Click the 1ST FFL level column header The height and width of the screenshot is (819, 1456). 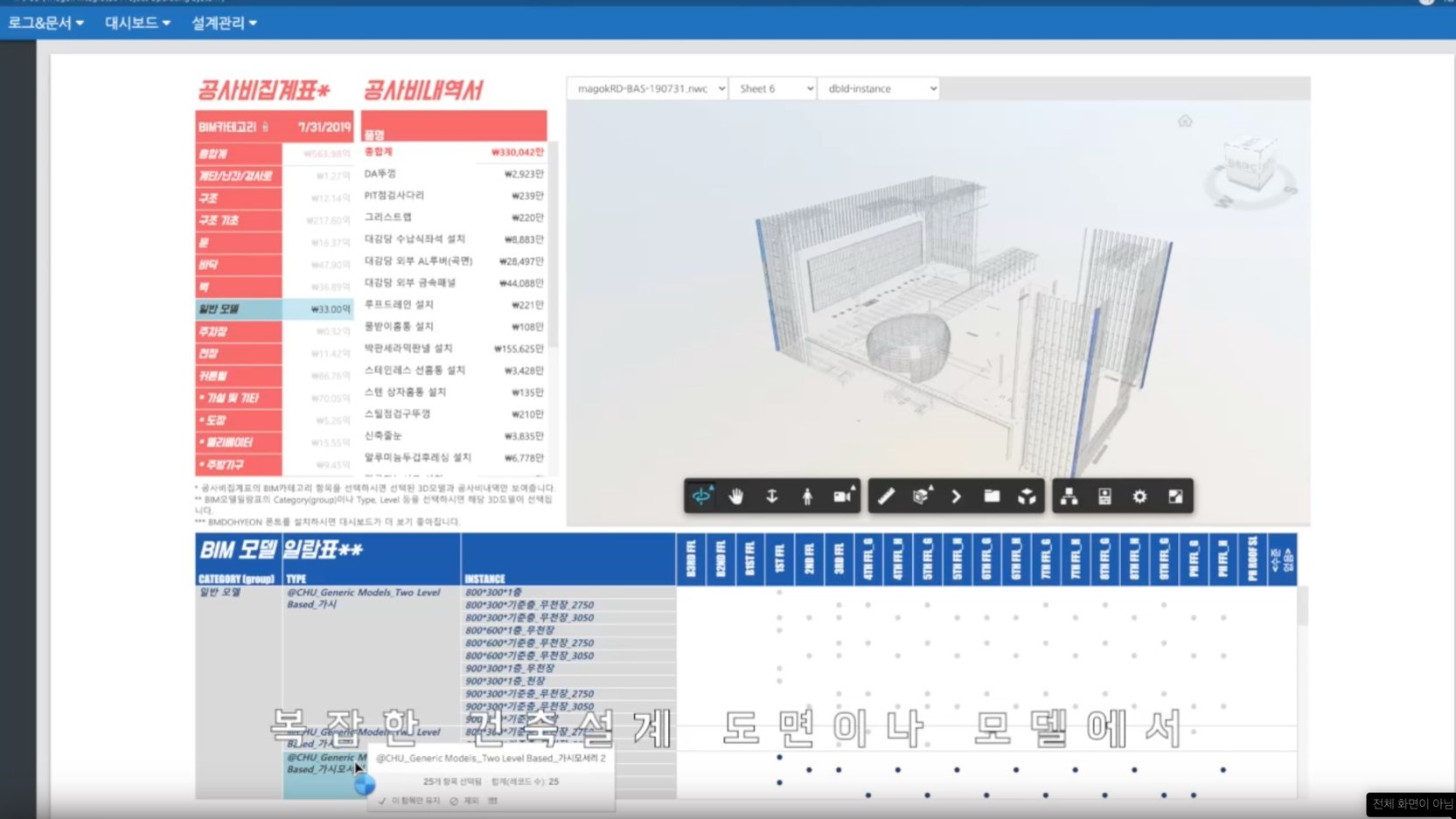(x=779, y=559)
